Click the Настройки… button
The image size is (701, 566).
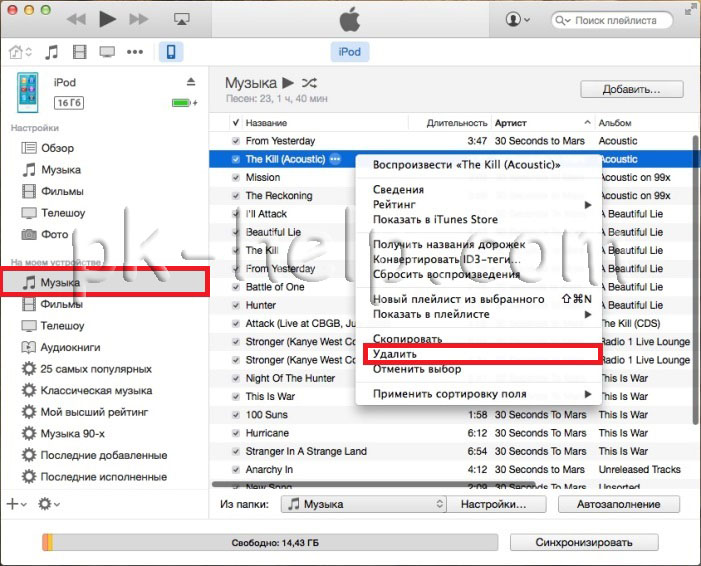(x=497, y=504)
